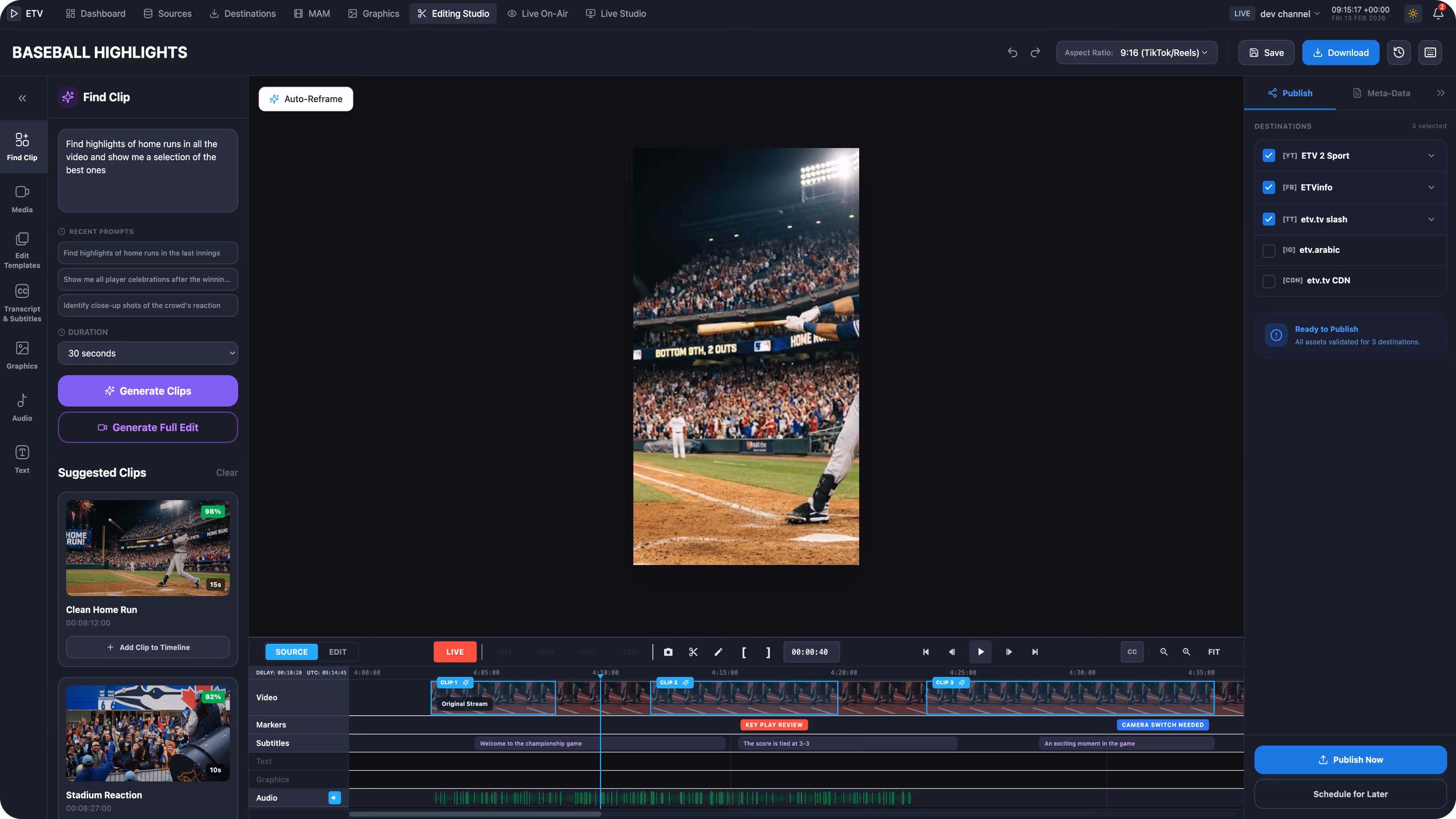1456x819 pixels.
Task: Click the Clean Home Run thumbnail
Action: click(x=148, y=548)
